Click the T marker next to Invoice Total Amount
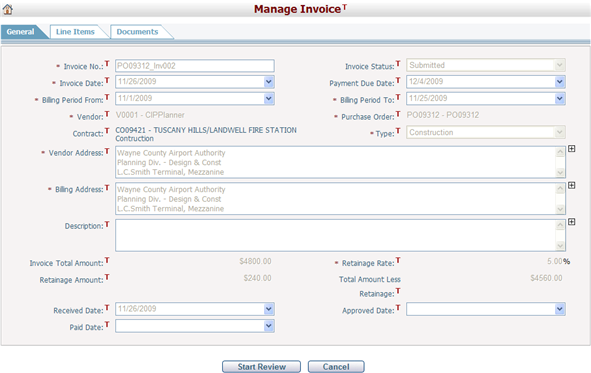The image size is (591, 373). (107, 260)
